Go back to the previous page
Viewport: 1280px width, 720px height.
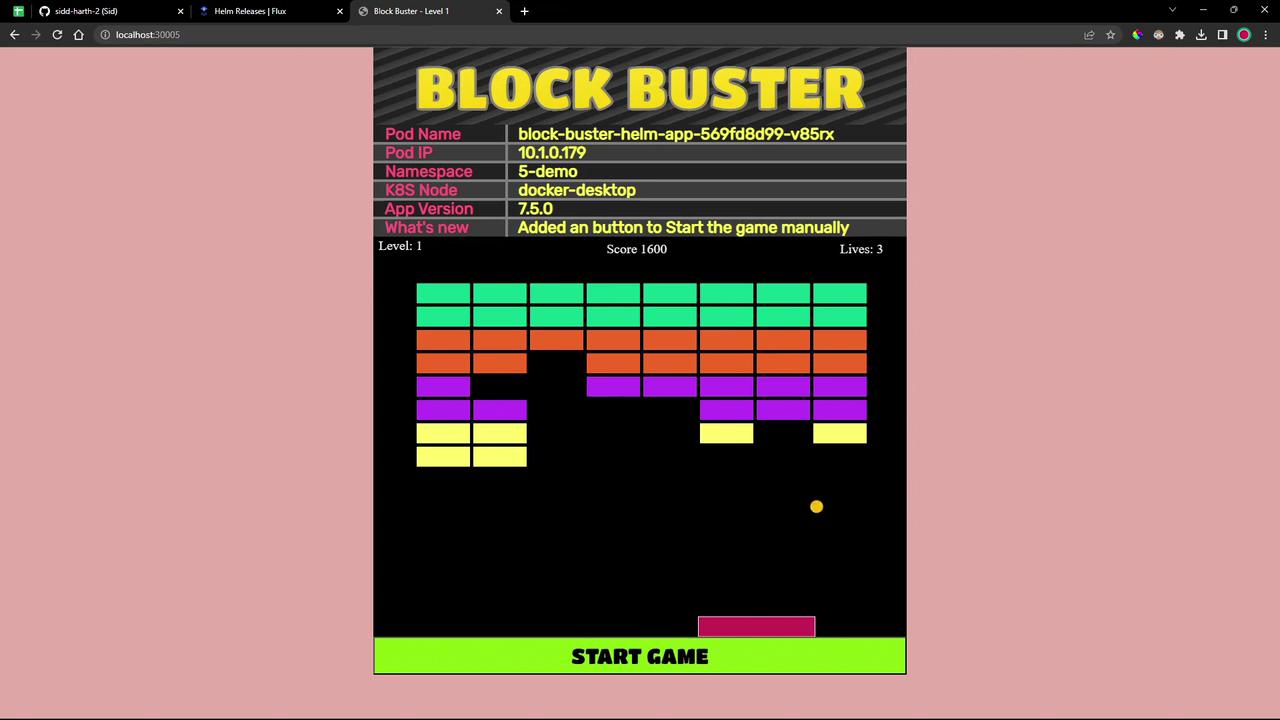pyautogui.click(x=14, y=35)
